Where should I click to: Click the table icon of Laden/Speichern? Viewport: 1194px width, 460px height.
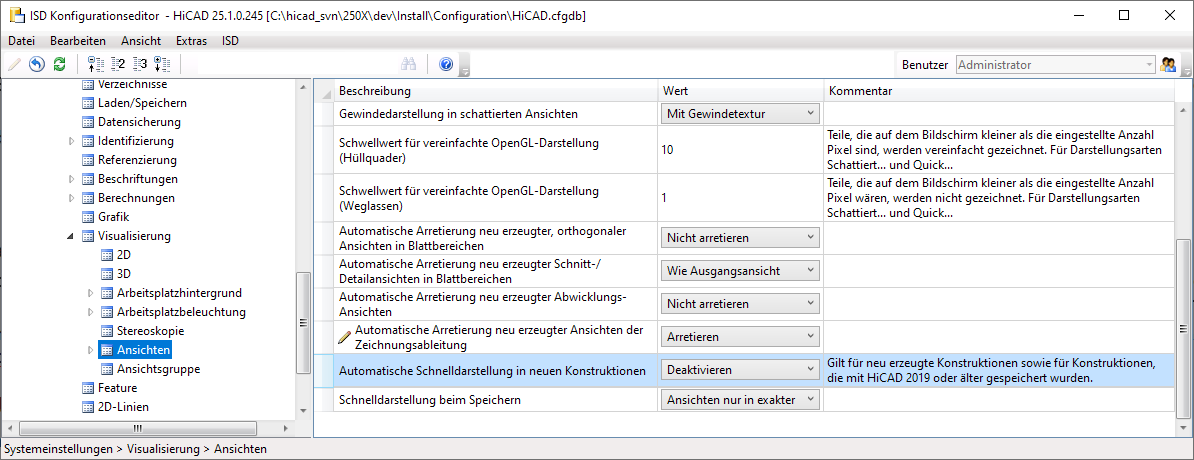(88, 103)
